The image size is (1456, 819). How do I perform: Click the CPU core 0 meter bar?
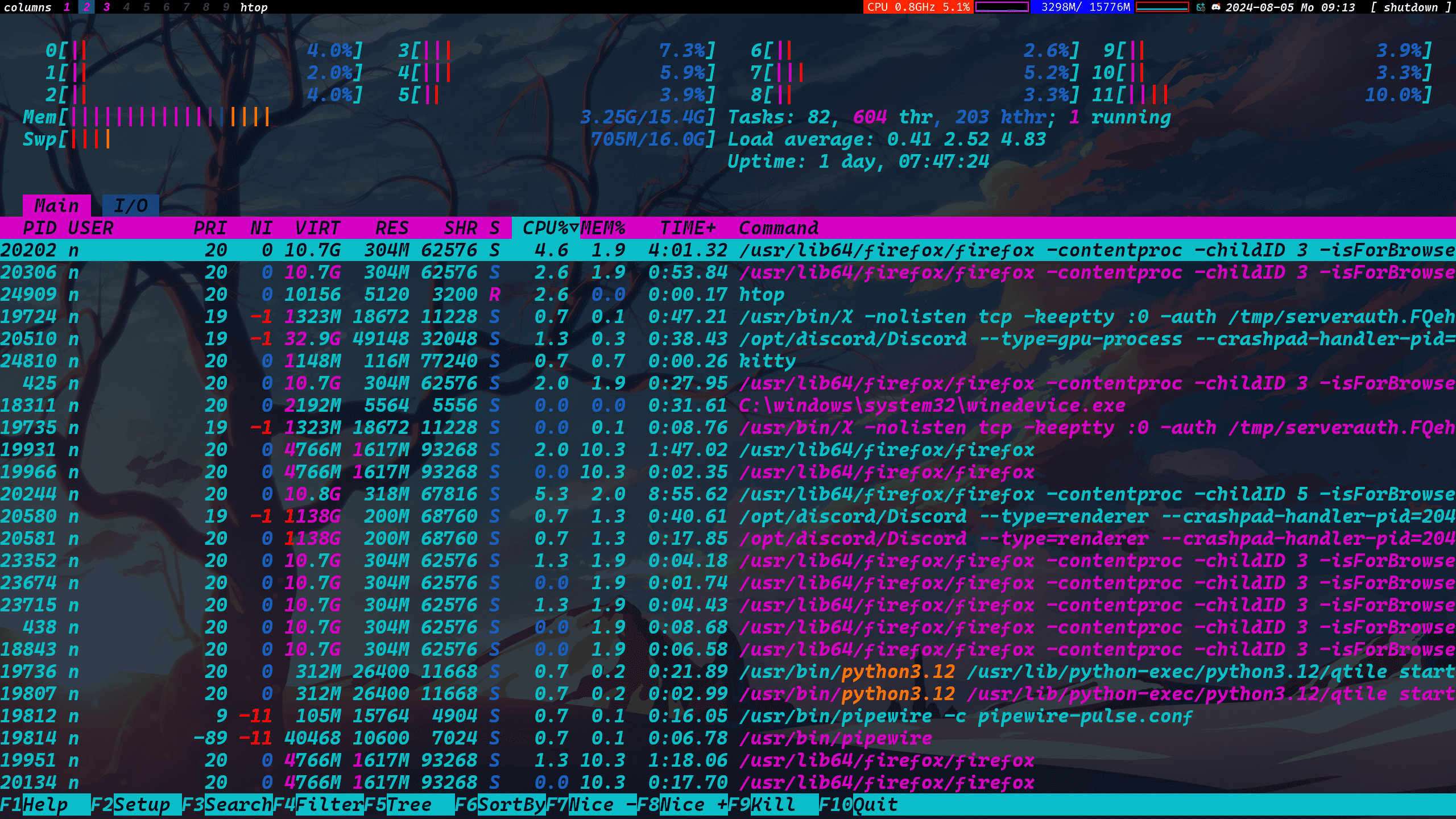(x=205, y=51)
